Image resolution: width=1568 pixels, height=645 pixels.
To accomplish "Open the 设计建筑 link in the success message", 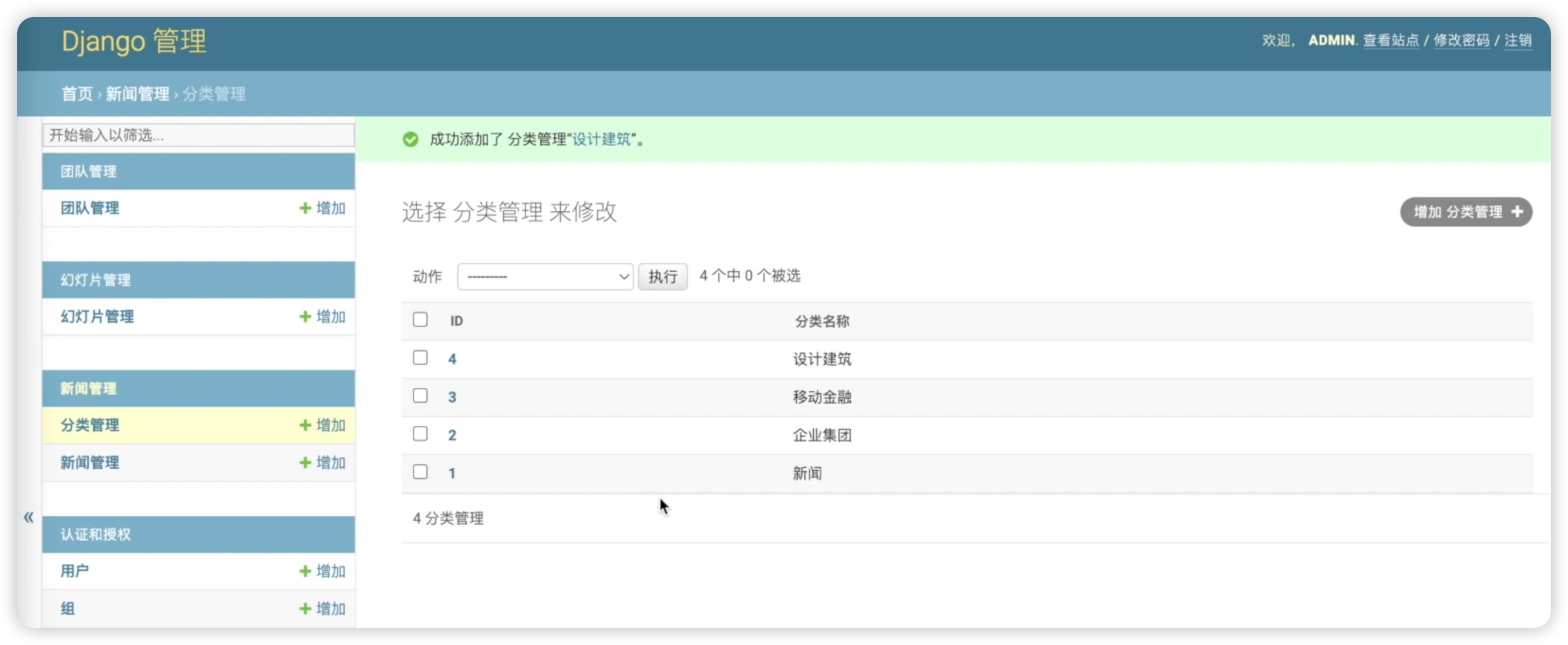I will tap(602, 139).
